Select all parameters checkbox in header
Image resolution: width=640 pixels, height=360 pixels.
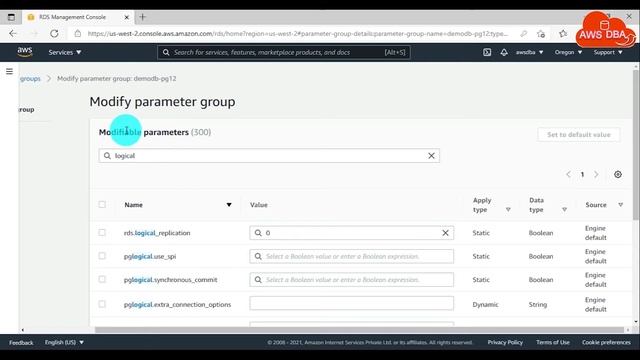(102, 204)
